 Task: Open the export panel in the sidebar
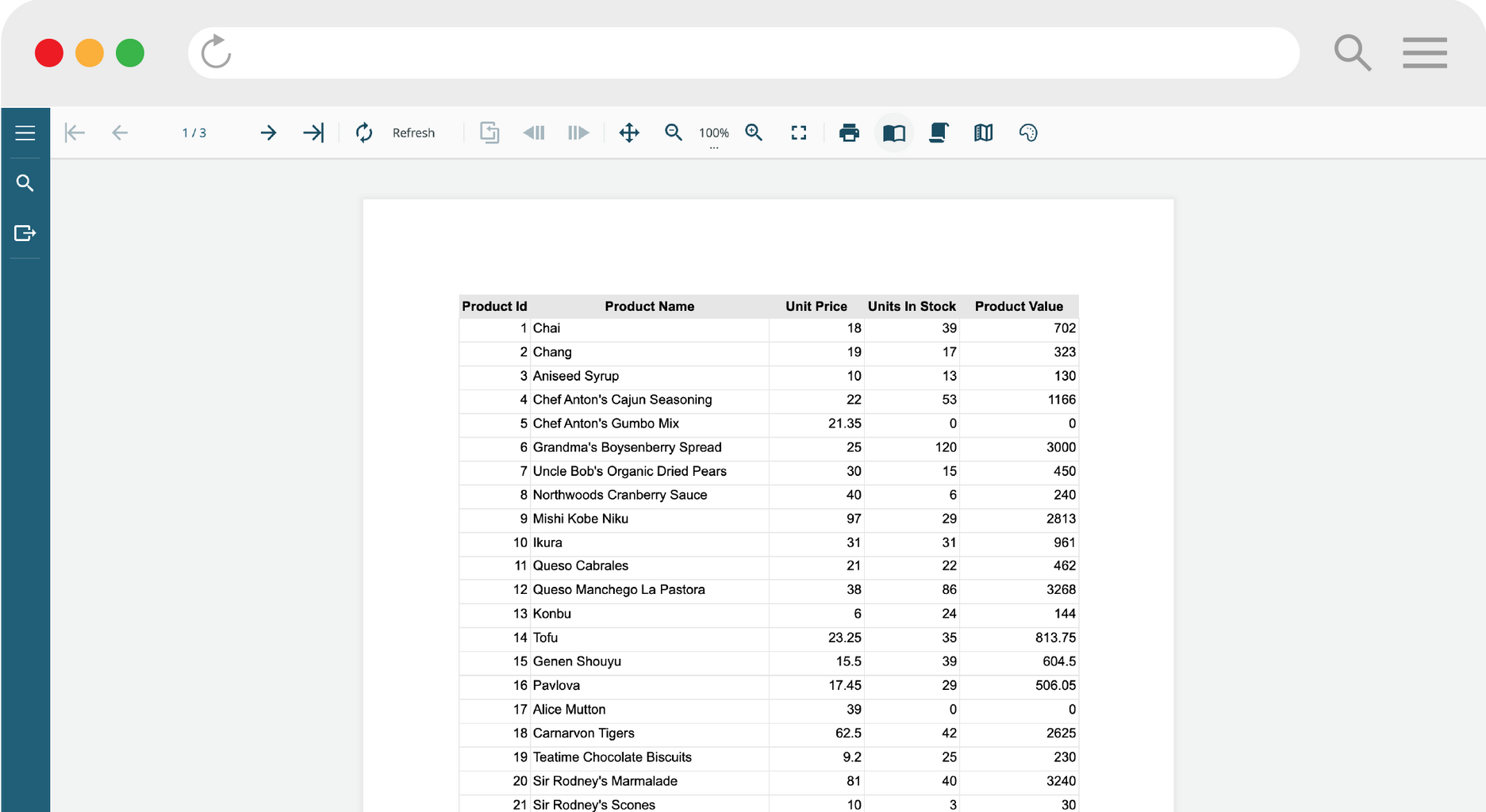[x=25, y=233]
